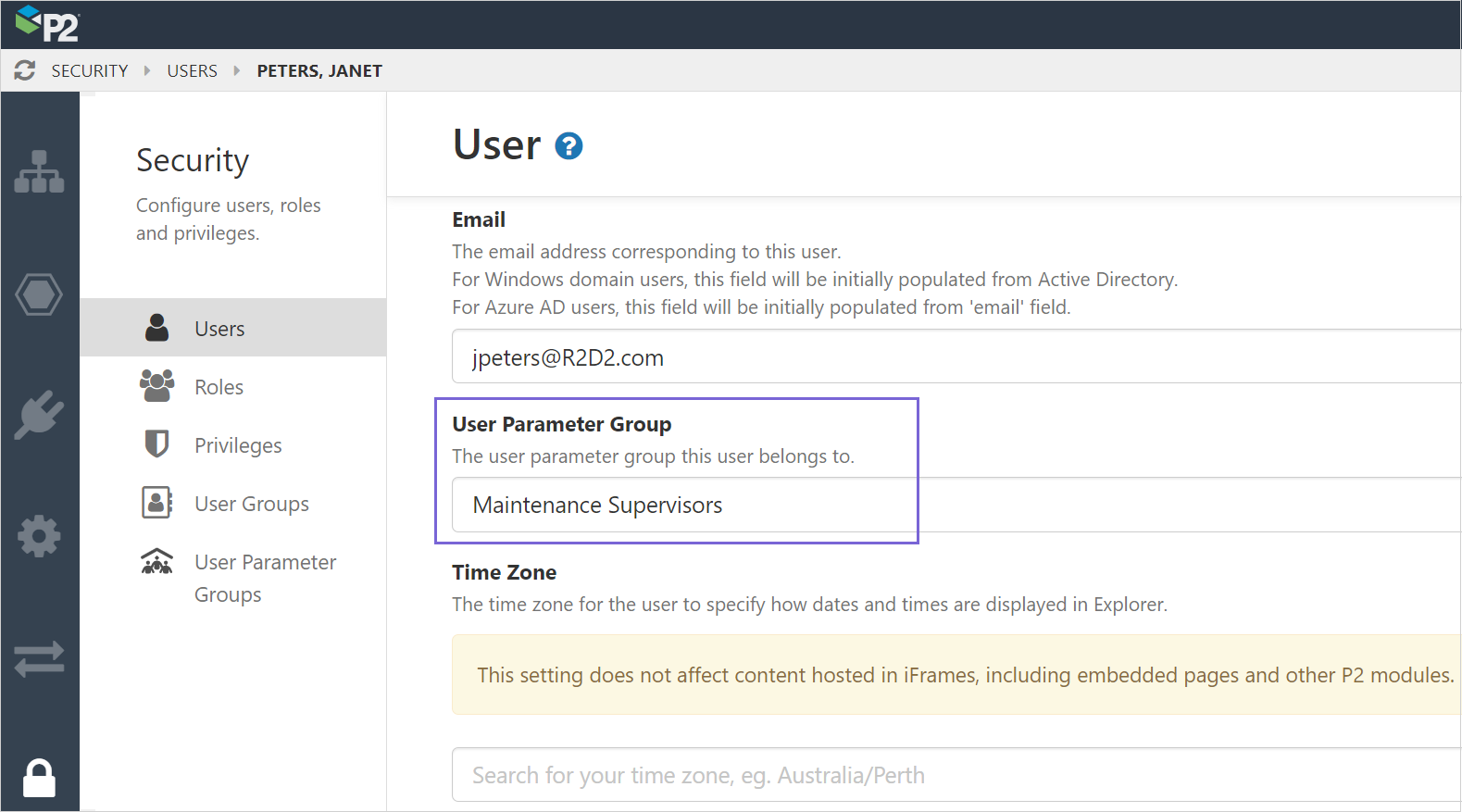Open the padlock security icon in sidebar

click(x=39, y=778)
